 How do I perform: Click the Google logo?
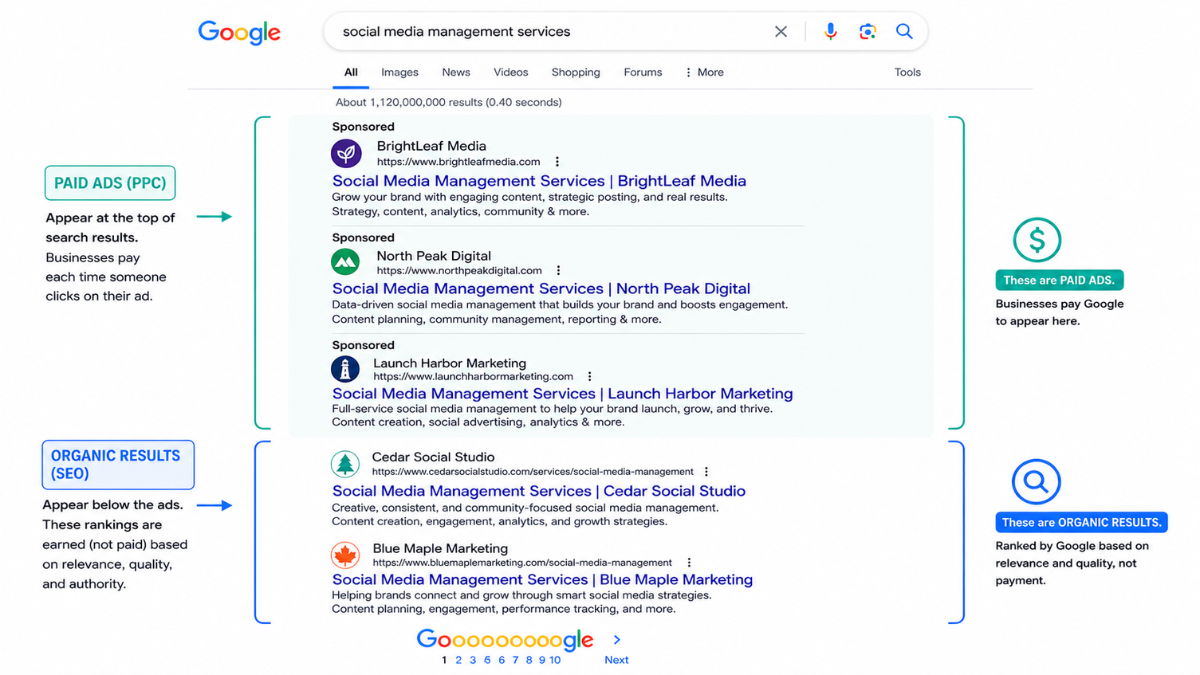click(x=239, y=32)
